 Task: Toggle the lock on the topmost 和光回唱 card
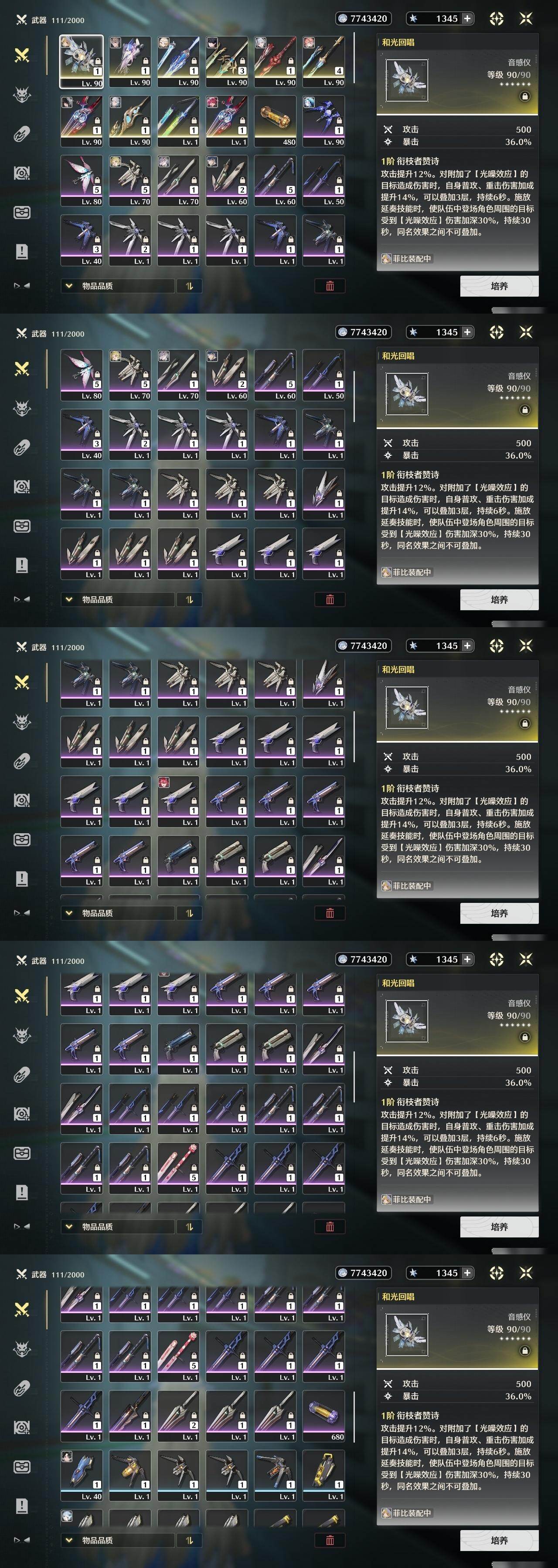pos(524,96)
